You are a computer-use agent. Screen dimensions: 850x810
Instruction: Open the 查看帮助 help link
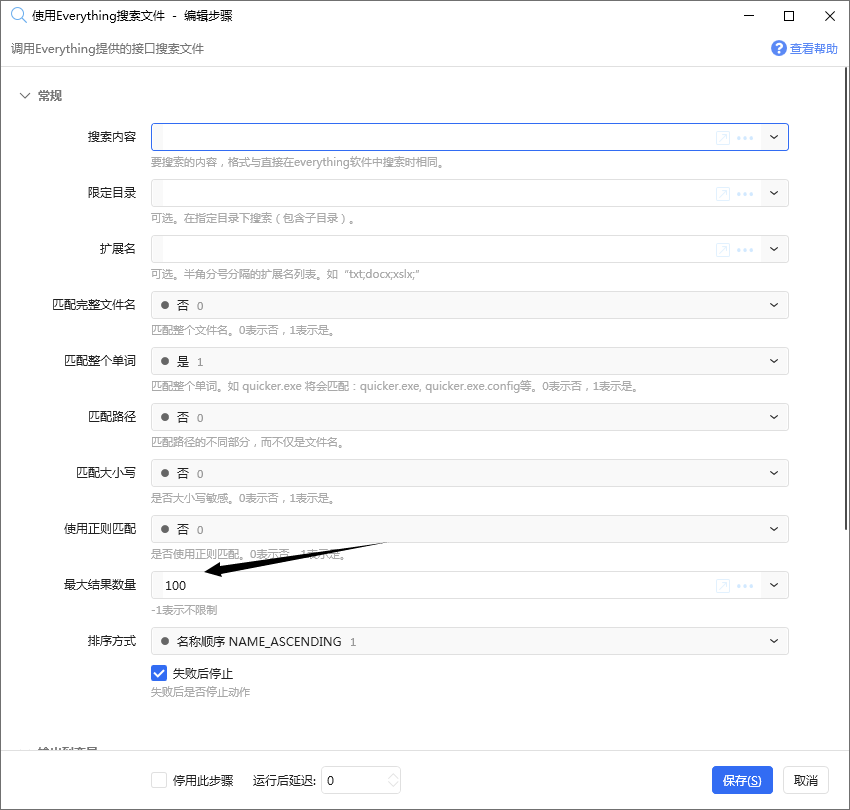[x=813, y=49]
